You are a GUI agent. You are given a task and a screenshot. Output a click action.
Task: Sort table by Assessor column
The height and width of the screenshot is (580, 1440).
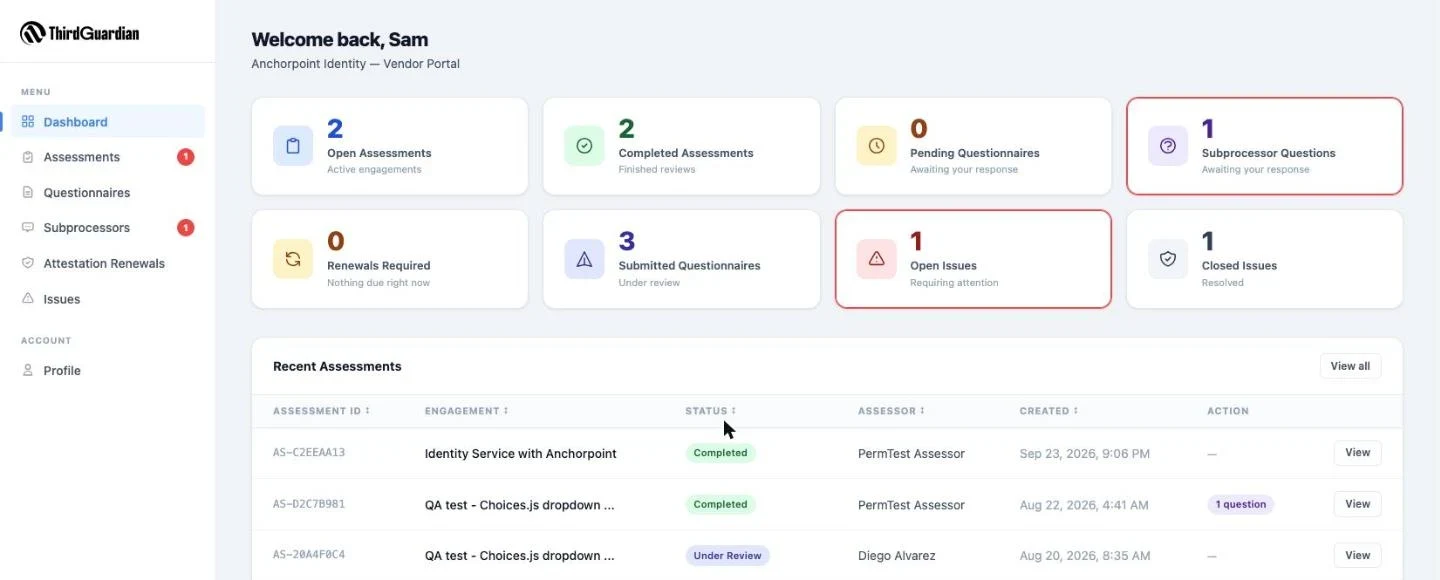(890, 411)
